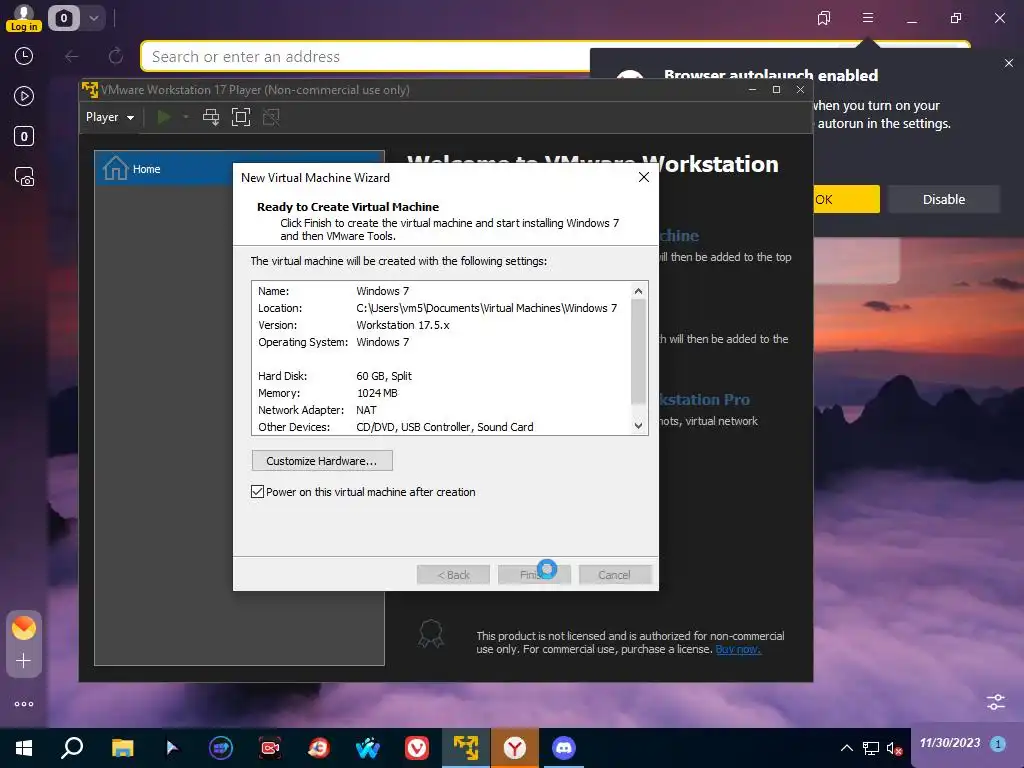Open the Windows Start menu
Screen dimensions: 1024x768
click(x=24, y=748)
